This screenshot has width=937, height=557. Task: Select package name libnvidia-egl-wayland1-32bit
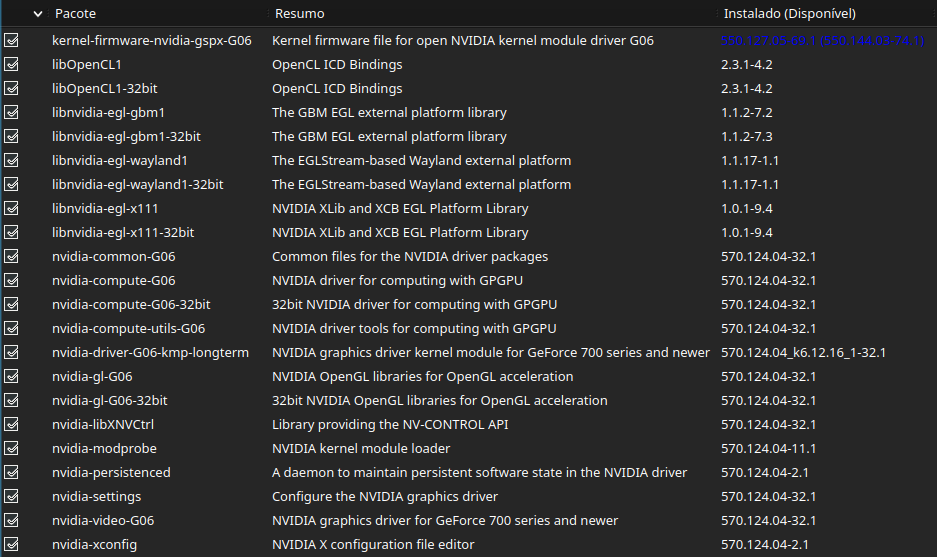137,184
